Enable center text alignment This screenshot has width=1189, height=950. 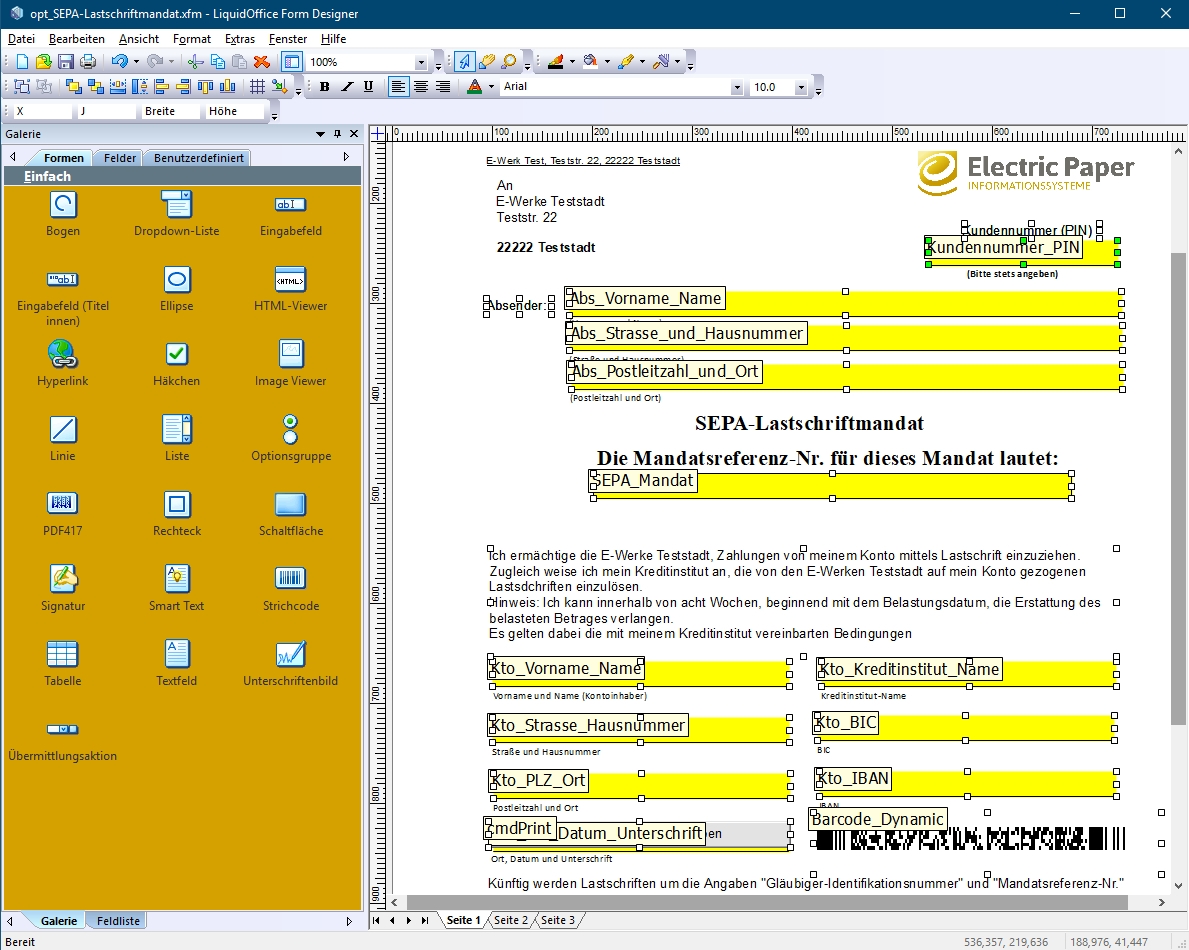(421, 86)
